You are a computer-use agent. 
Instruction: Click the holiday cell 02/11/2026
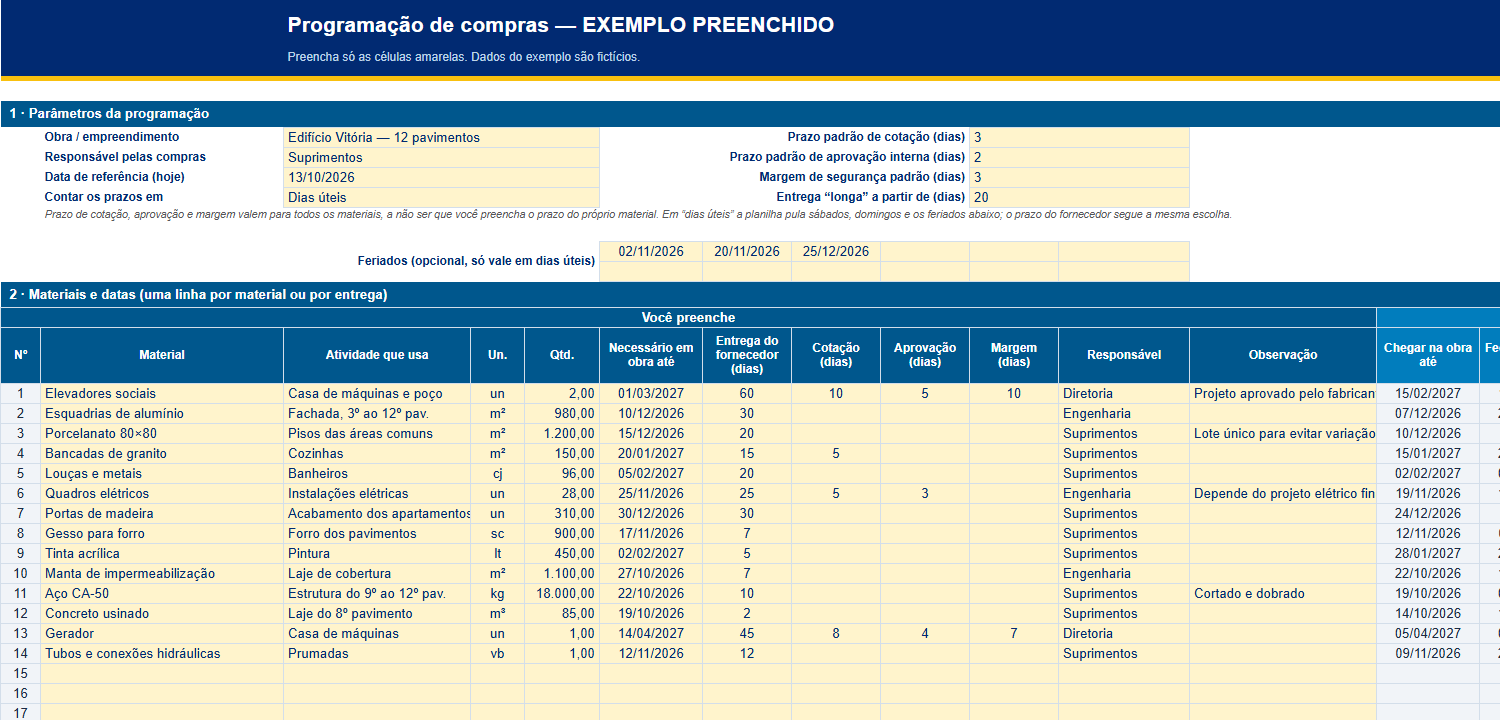[x=651, y=251]
